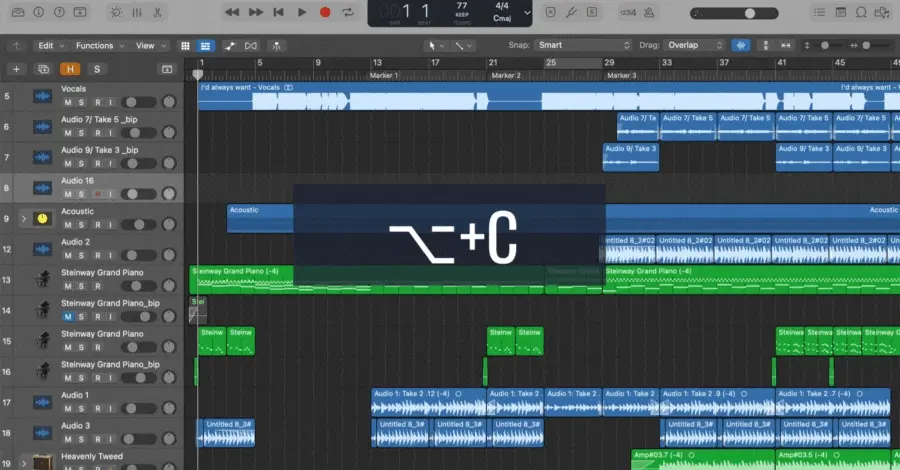Screen dimensions: 900x470
Task: Adjust the vertical zoom slider
Action: [x=825, y=45]
